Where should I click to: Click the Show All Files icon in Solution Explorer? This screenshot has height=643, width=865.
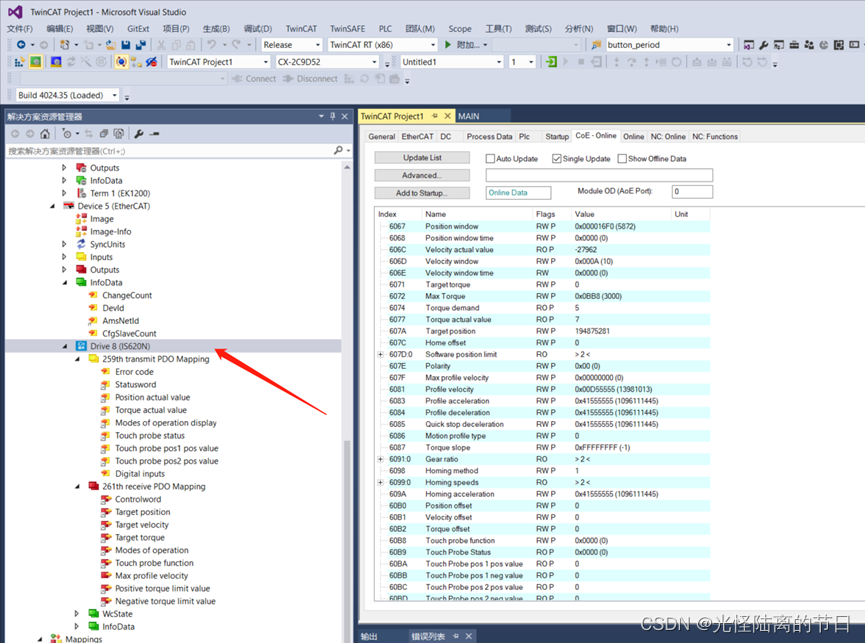coord(118,133)
